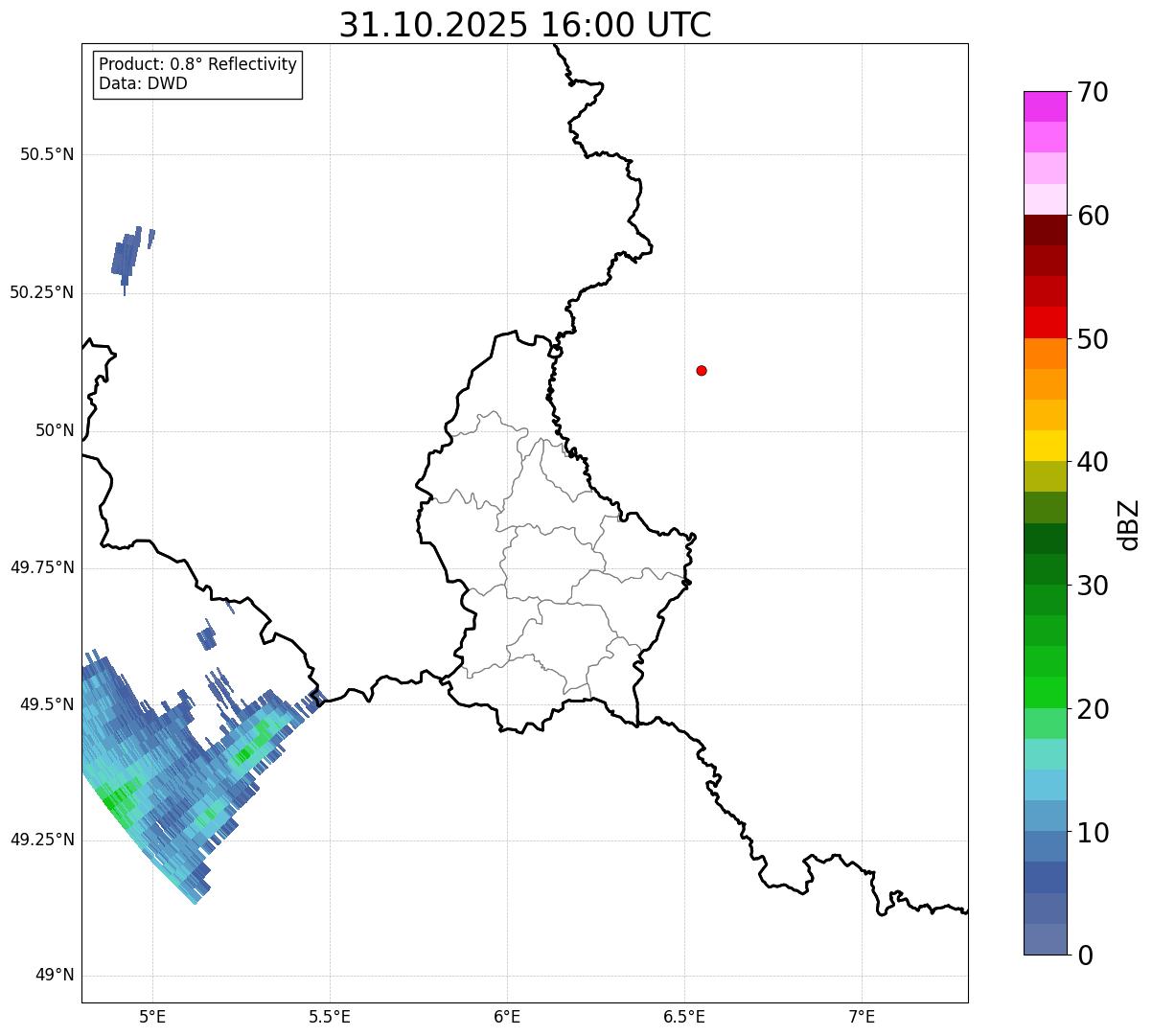This screenshot has height=1036, width=1152.
Task: Click the colorbar tick label 10
Action: pos(1093,832)
